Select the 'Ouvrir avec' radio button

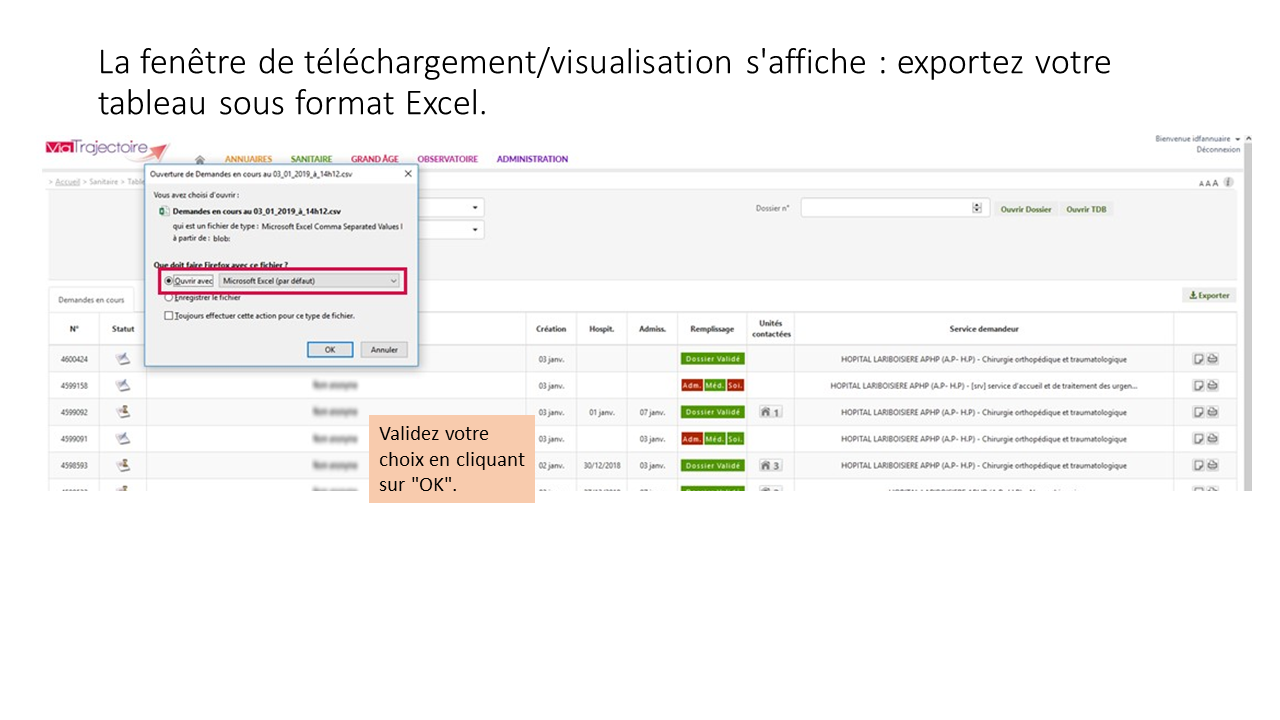pyautogui.click(x=169, y=281)
